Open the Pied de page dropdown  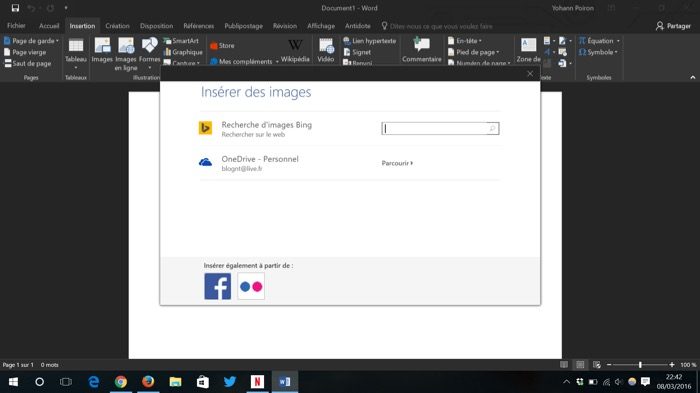pyautogui.click(x=474, y=52)
